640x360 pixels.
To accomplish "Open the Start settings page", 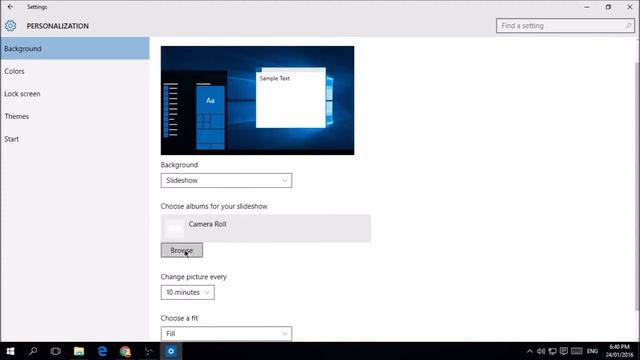I will 75,139.
